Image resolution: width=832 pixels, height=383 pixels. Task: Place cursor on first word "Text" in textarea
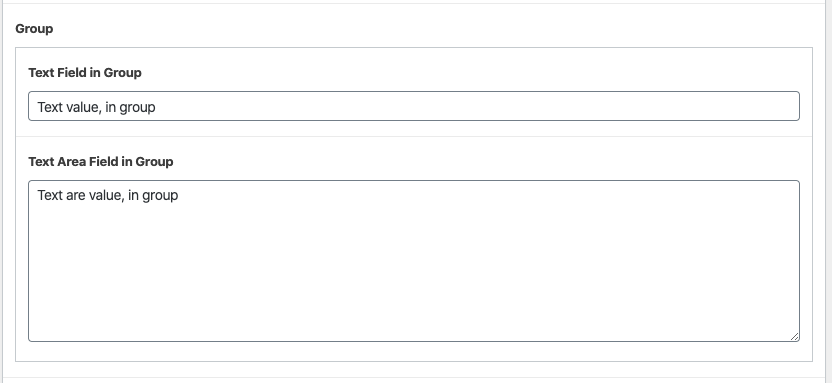[50, 195]
